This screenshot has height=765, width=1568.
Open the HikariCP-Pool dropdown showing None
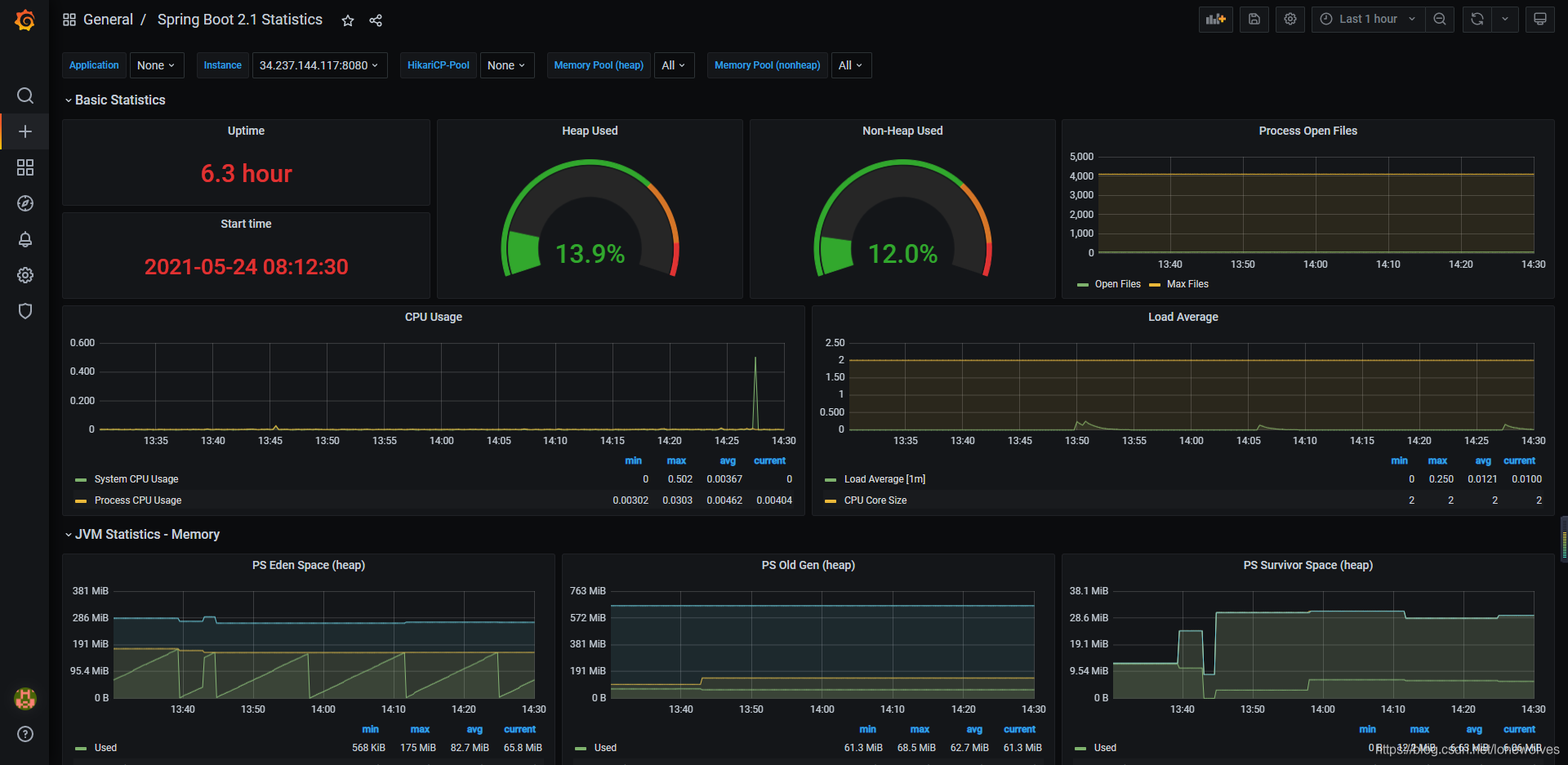click(x=507, y=65)
